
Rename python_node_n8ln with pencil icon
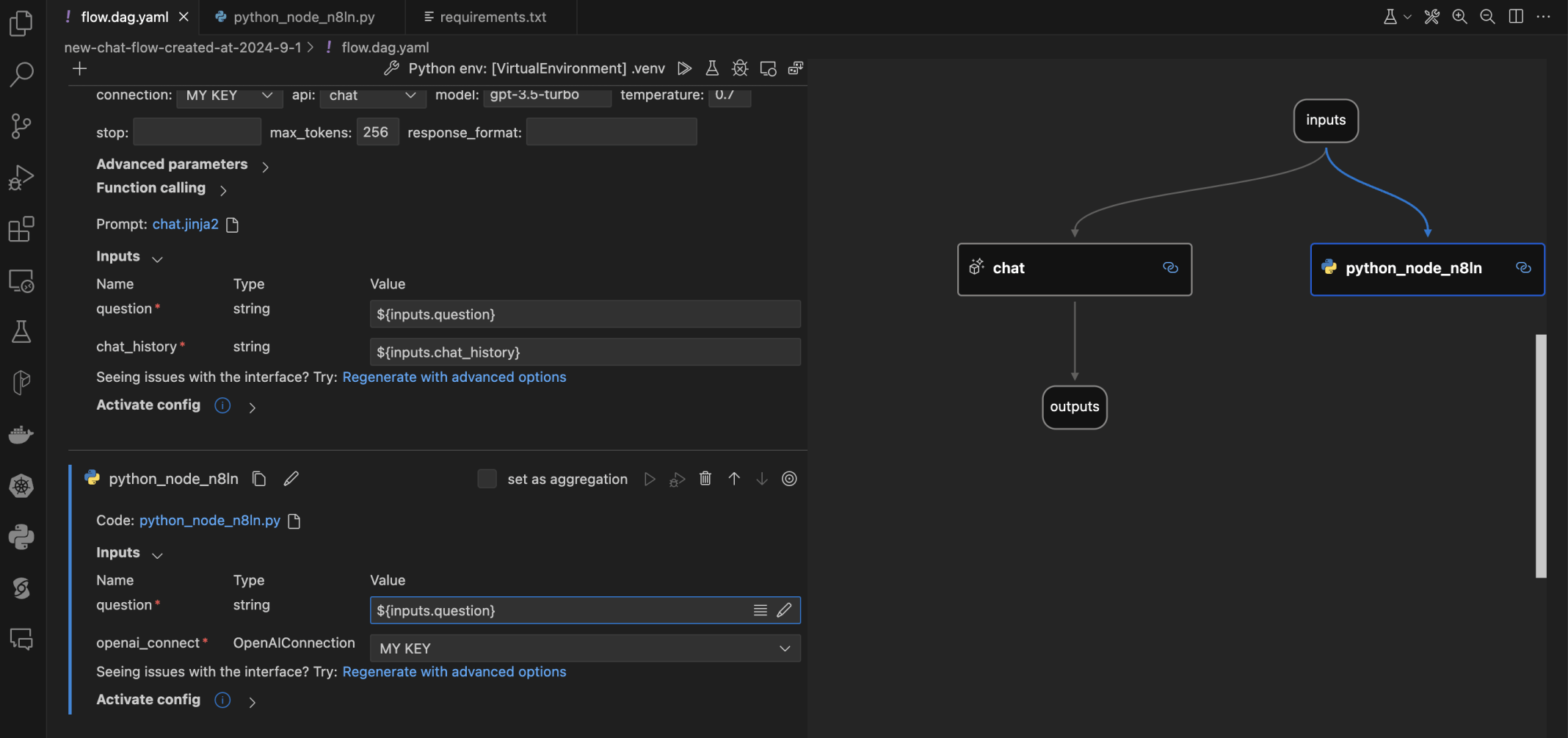click(x=291, y=479)
